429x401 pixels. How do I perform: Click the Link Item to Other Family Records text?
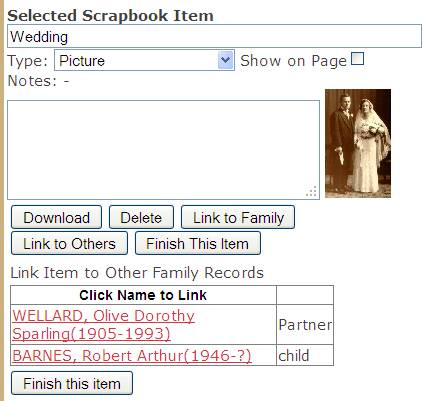(137, 273)
